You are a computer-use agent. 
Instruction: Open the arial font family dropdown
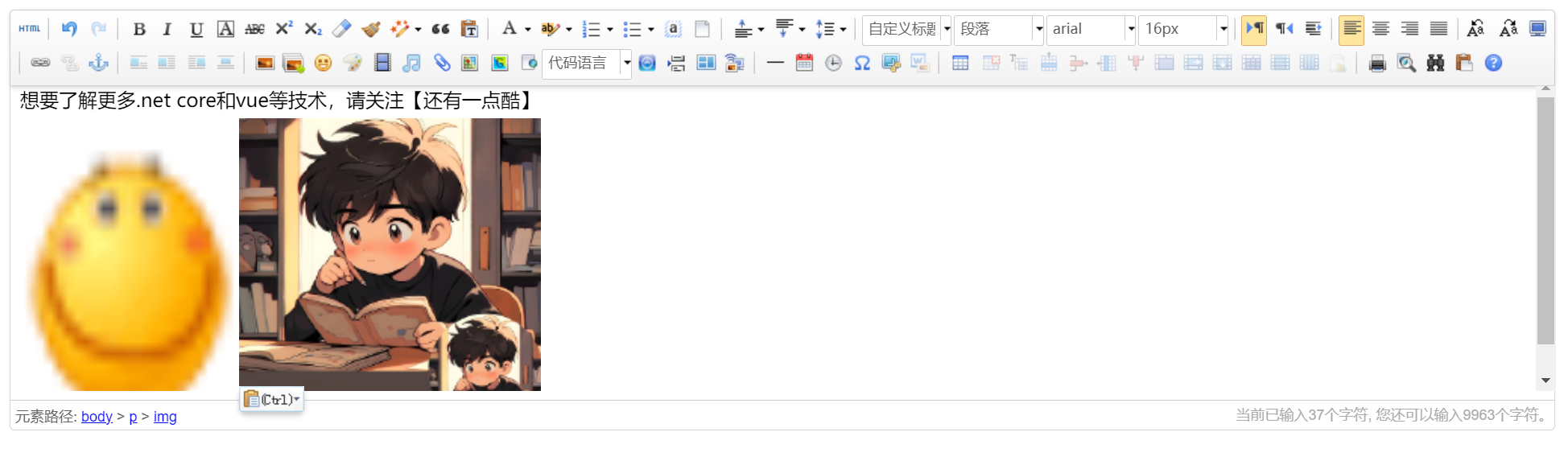point(1091,30)
